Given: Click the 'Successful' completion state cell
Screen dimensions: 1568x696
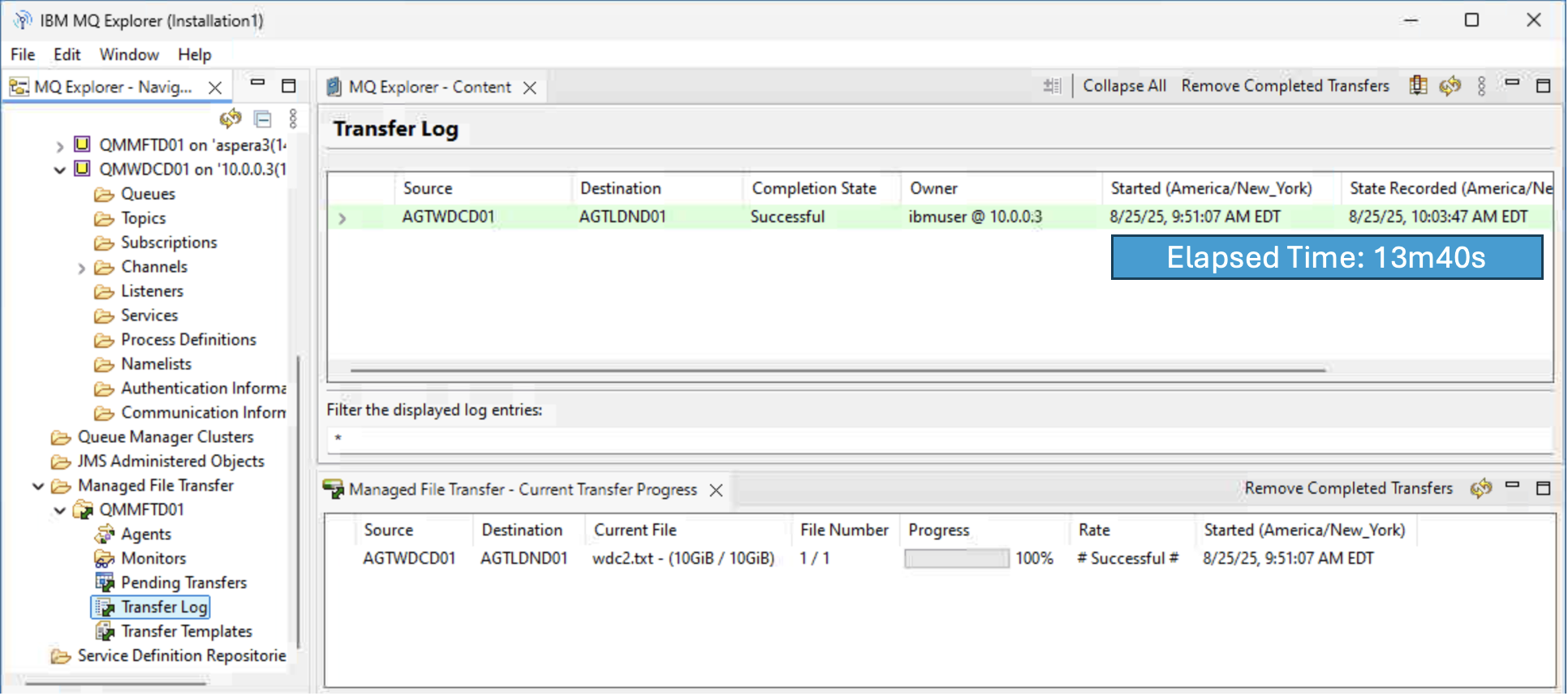Looking at the screenshot, I should coord(787,217).
